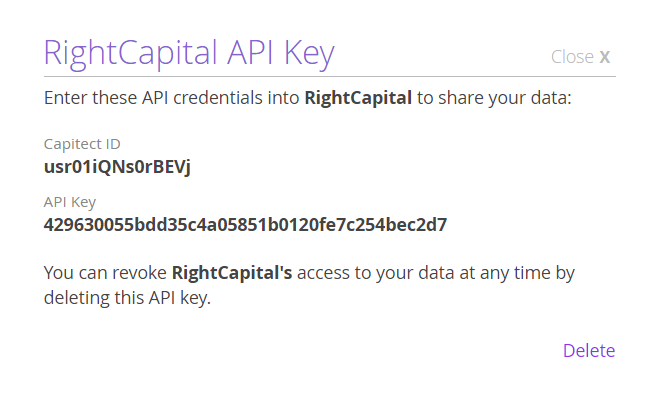The width and height of the screenshot is (656, 397).
Task: Click the Capitect ID label
Action: (82, 144)
